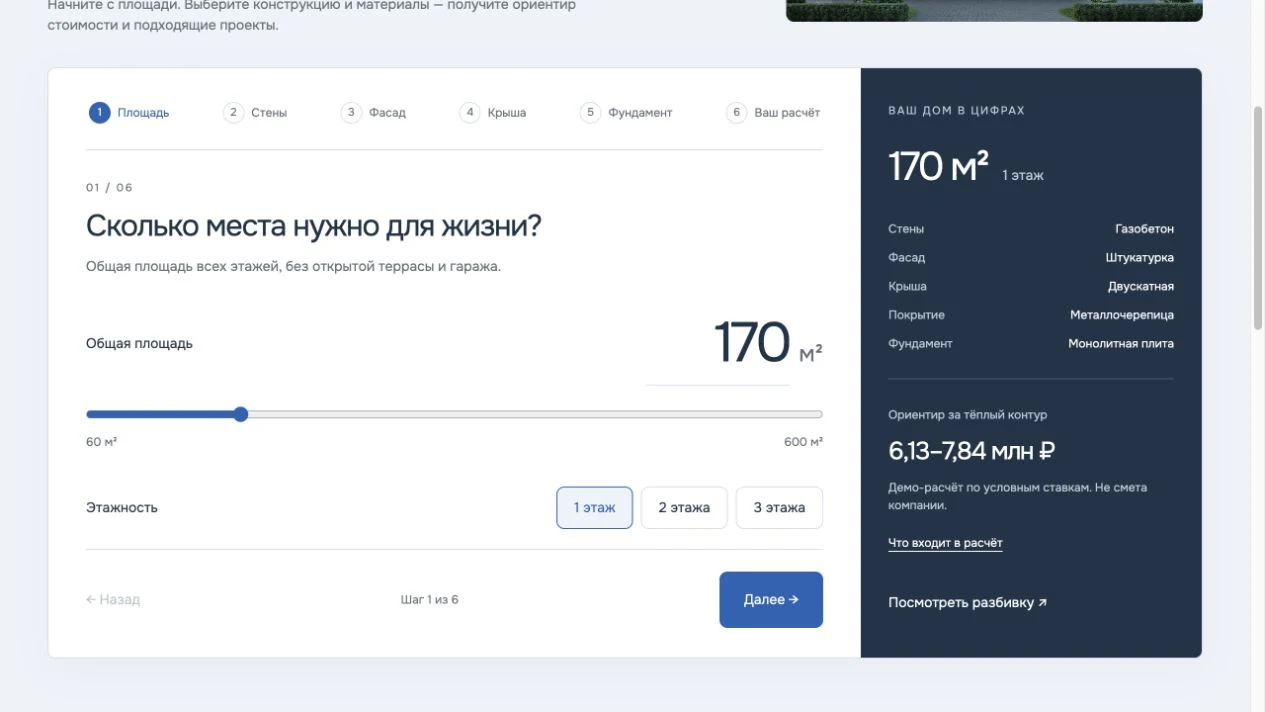Click the Монолитная плита value
This screenshot has width=1265, height=712.
point(1121,344)
